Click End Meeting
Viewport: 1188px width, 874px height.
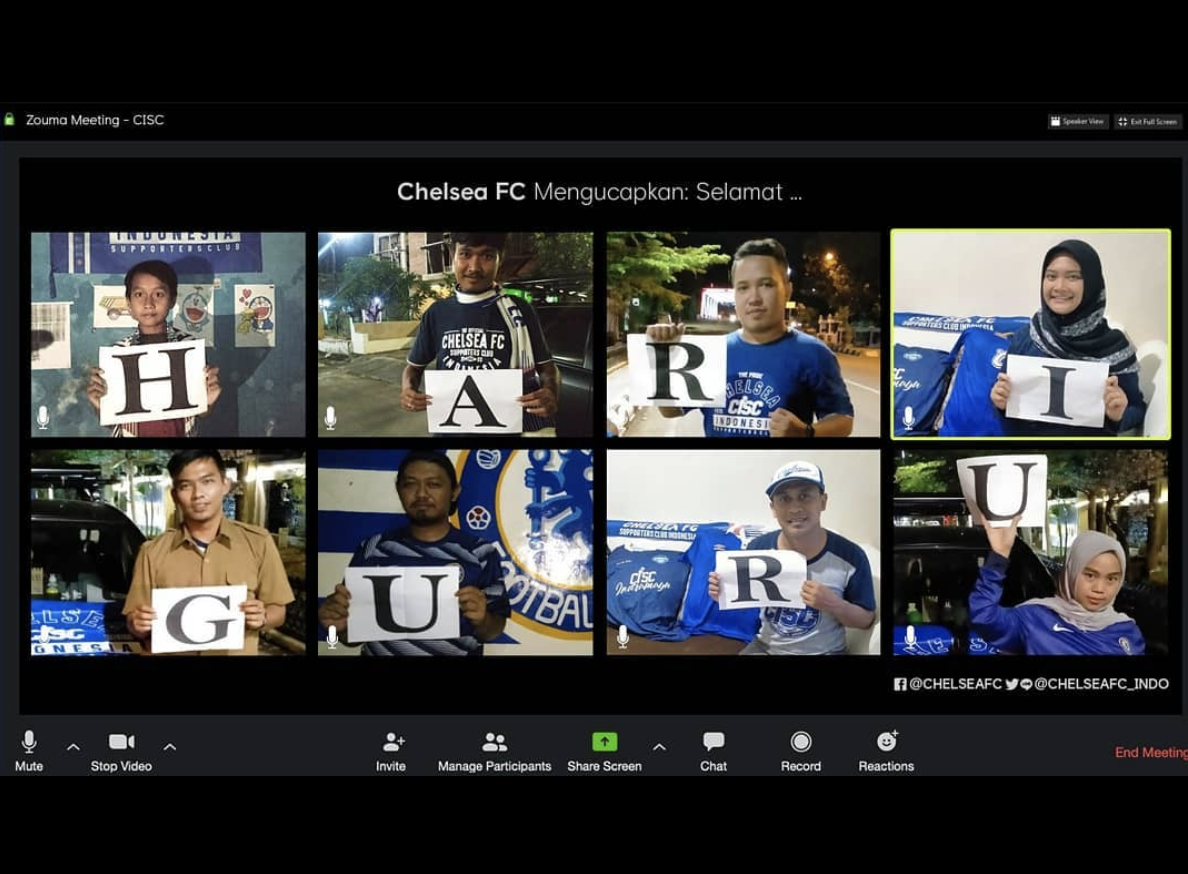click(x=1150, y=753)
